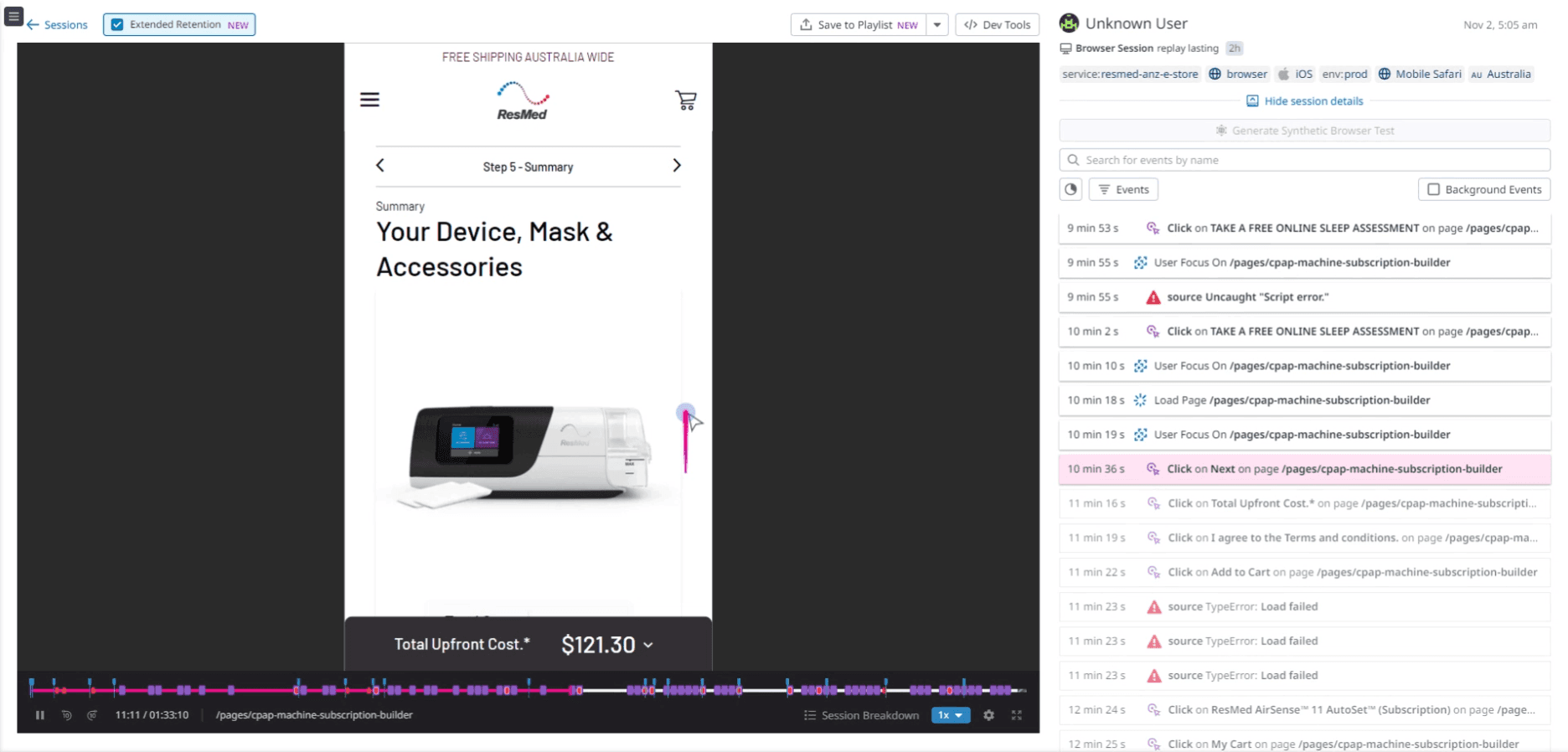Open replay player settings gear
Screen dimensions: 1568x752
coord(989,715)
